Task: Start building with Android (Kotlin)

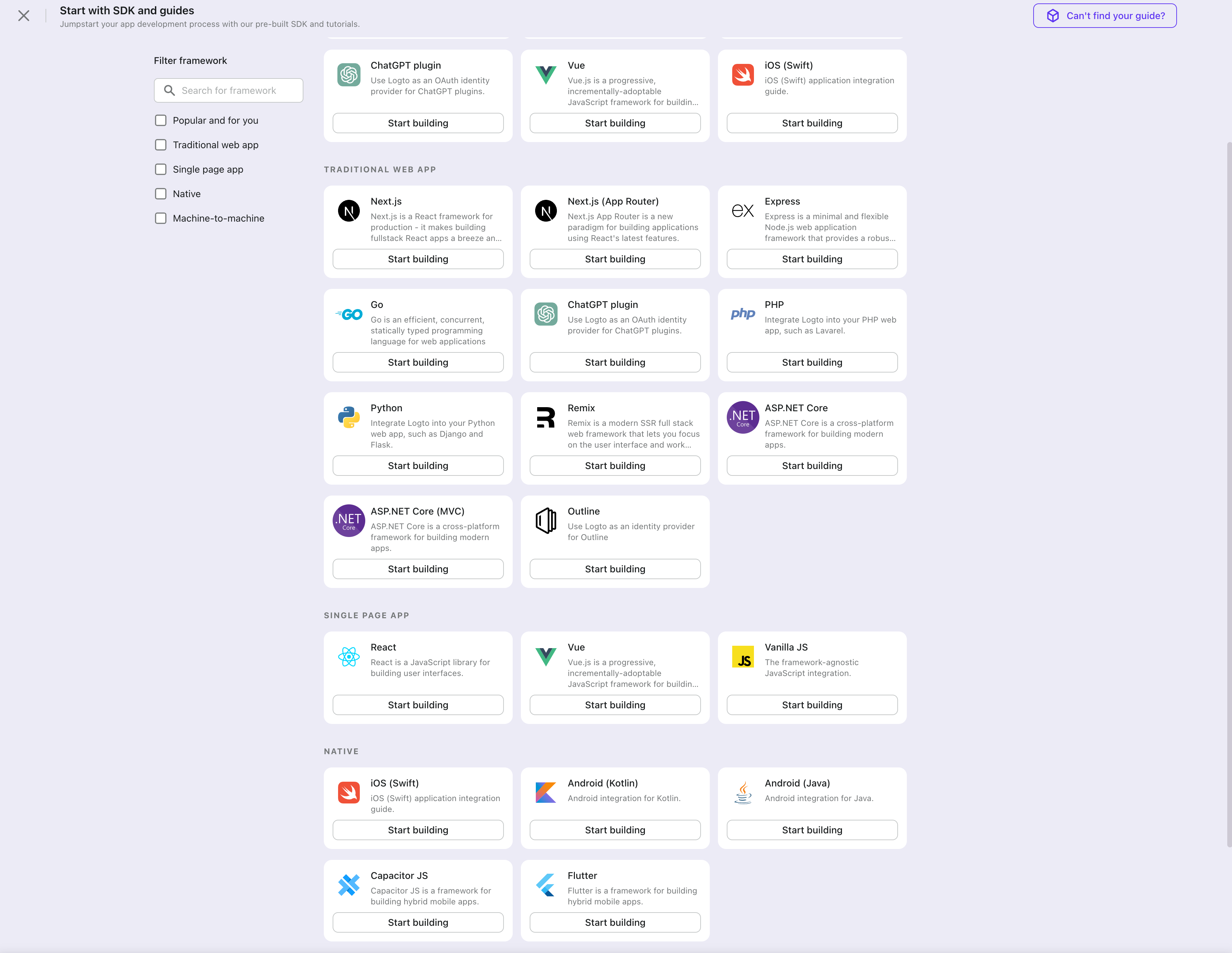Action: tap(615, 830)
